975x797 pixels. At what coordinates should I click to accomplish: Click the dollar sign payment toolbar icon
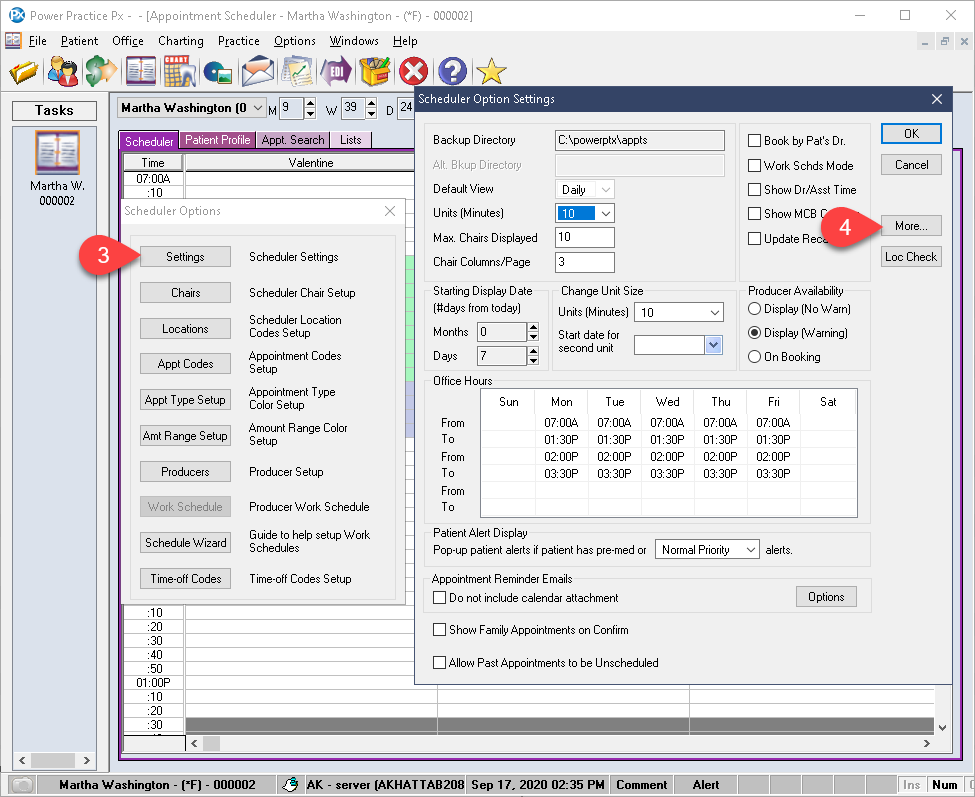pos(101,71)
